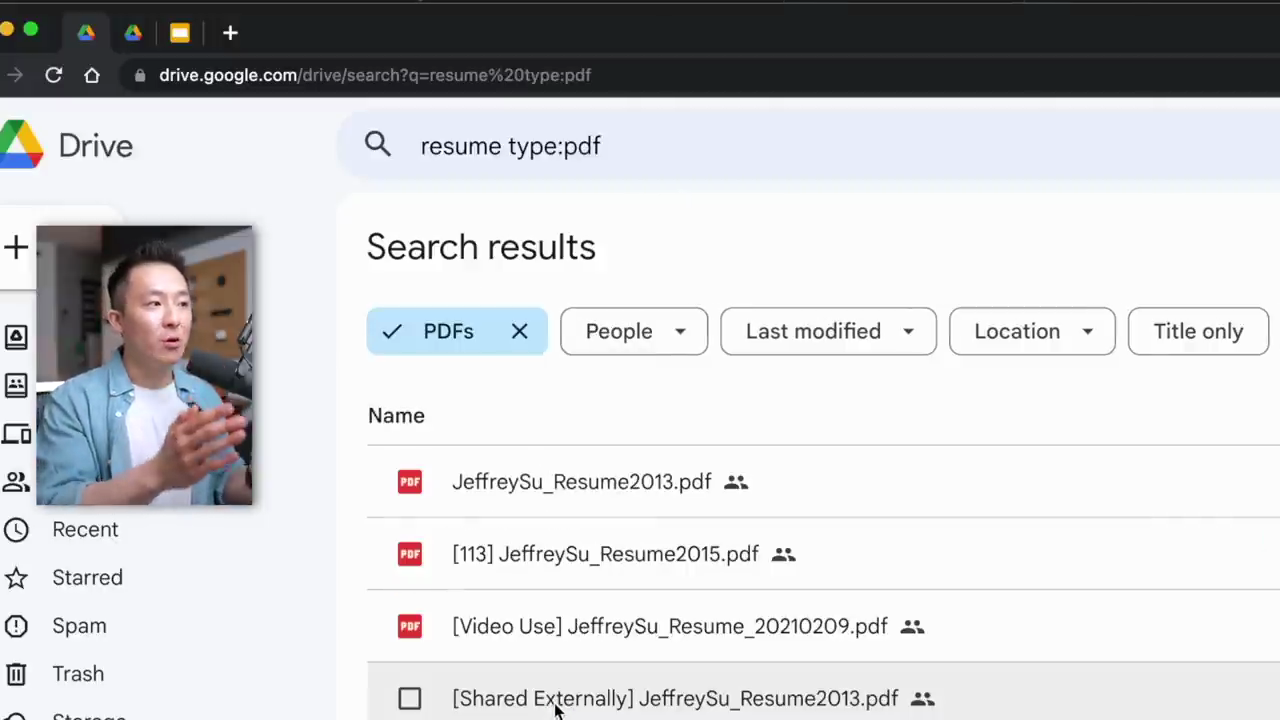
Task: Open the Last modified filter dropdown
Action: coord(828,331)
